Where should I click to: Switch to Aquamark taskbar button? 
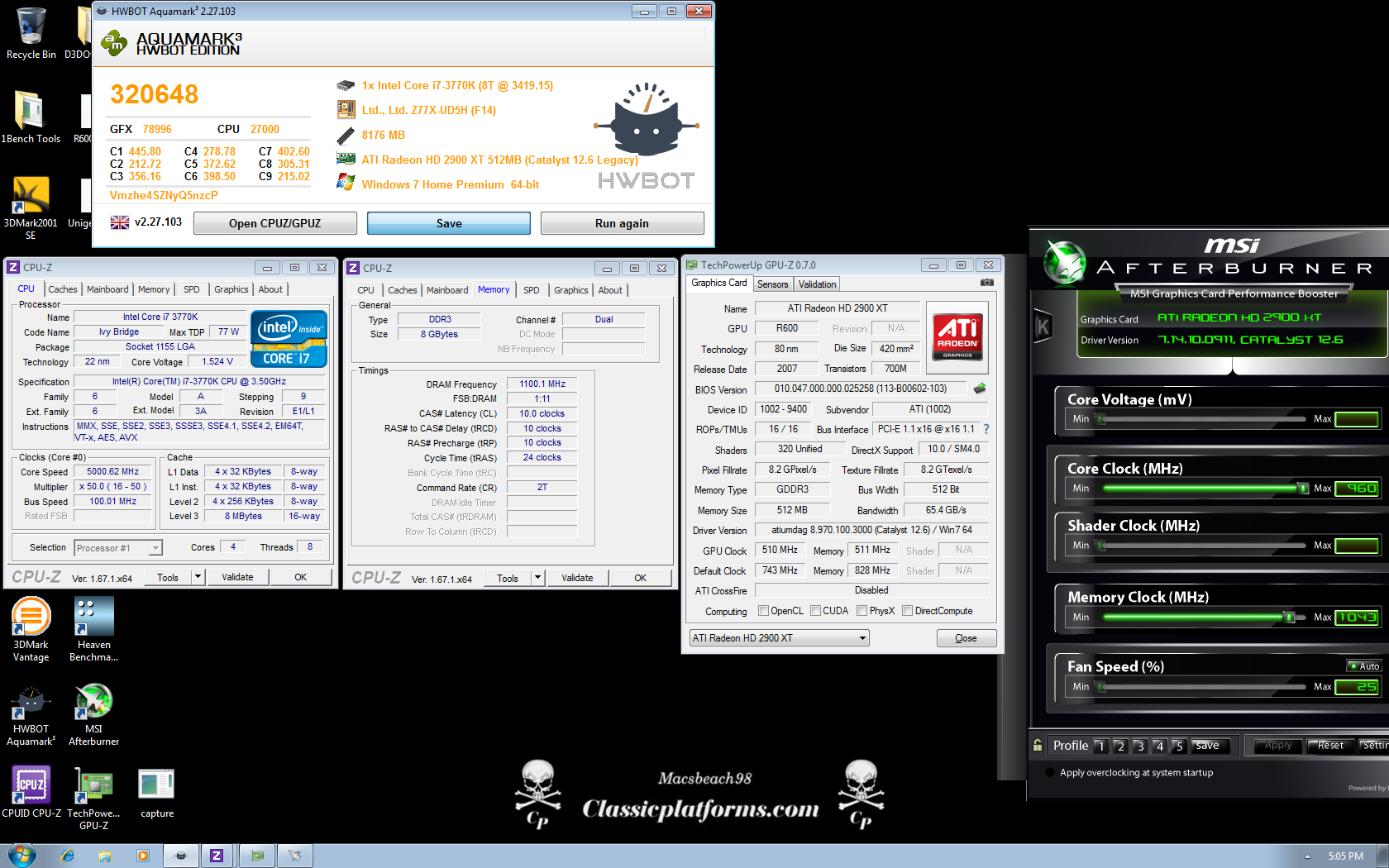point(180,856)
